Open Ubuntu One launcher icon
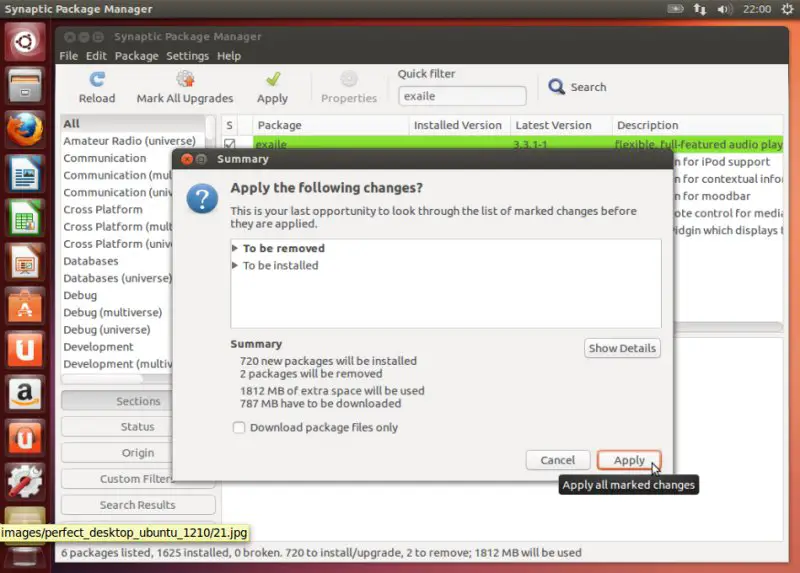Screen dimensions: 800x573 24,350
